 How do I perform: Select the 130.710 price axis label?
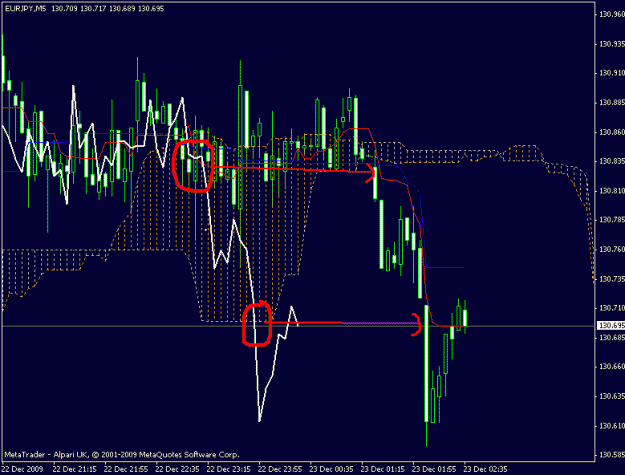click(612, 308)
